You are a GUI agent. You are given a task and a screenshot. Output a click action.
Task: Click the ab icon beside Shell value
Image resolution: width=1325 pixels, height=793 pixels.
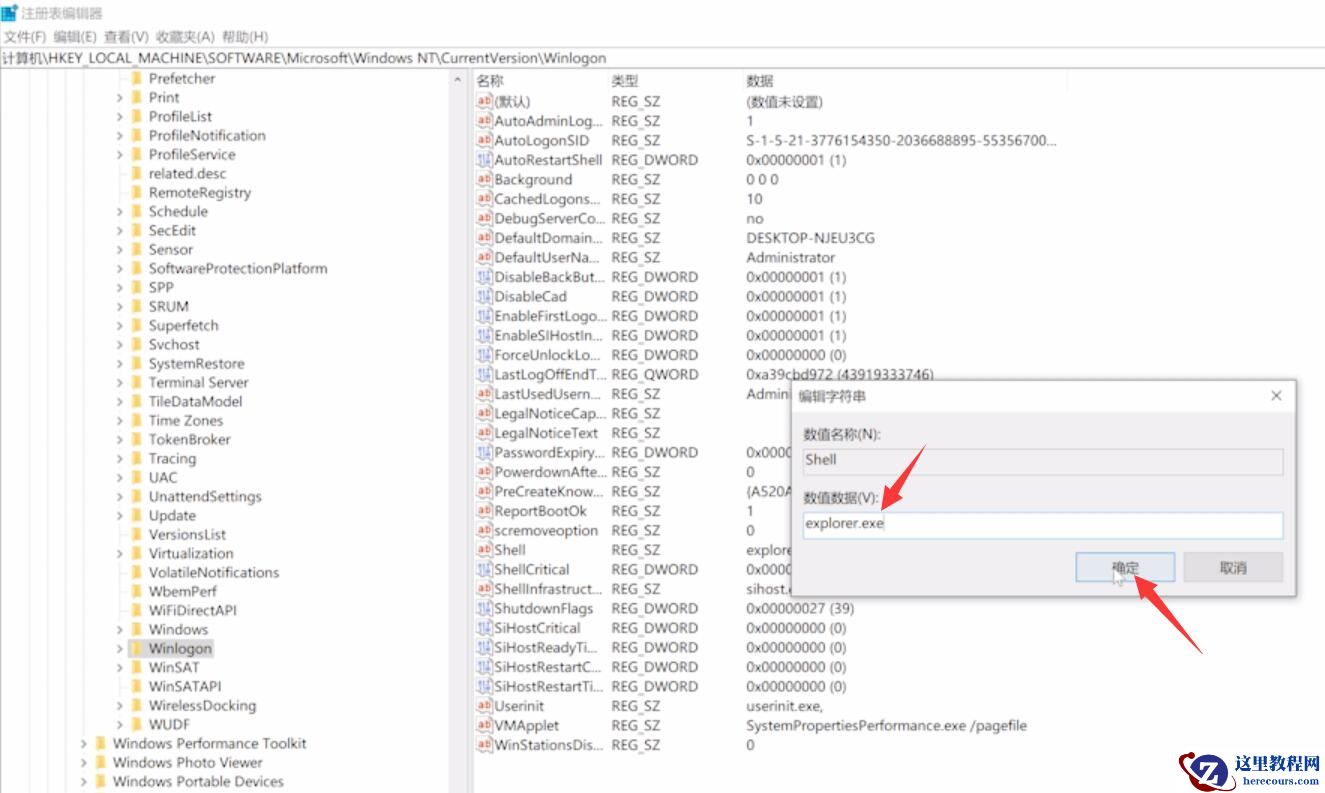tap(484, 550)
